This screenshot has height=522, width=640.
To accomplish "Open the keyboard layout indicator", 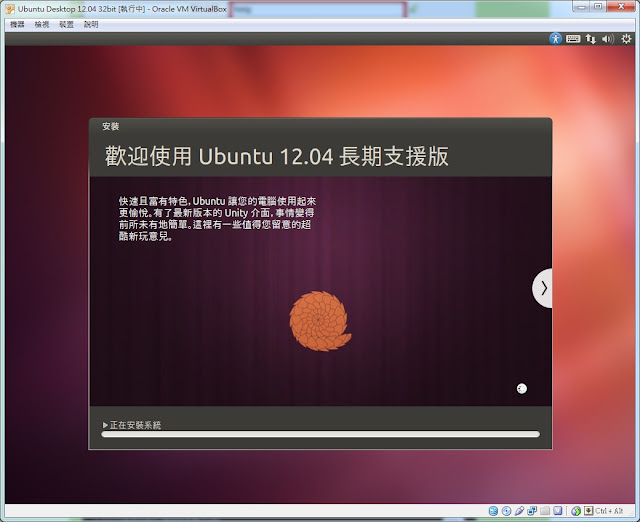I will (x=573, y=39).
